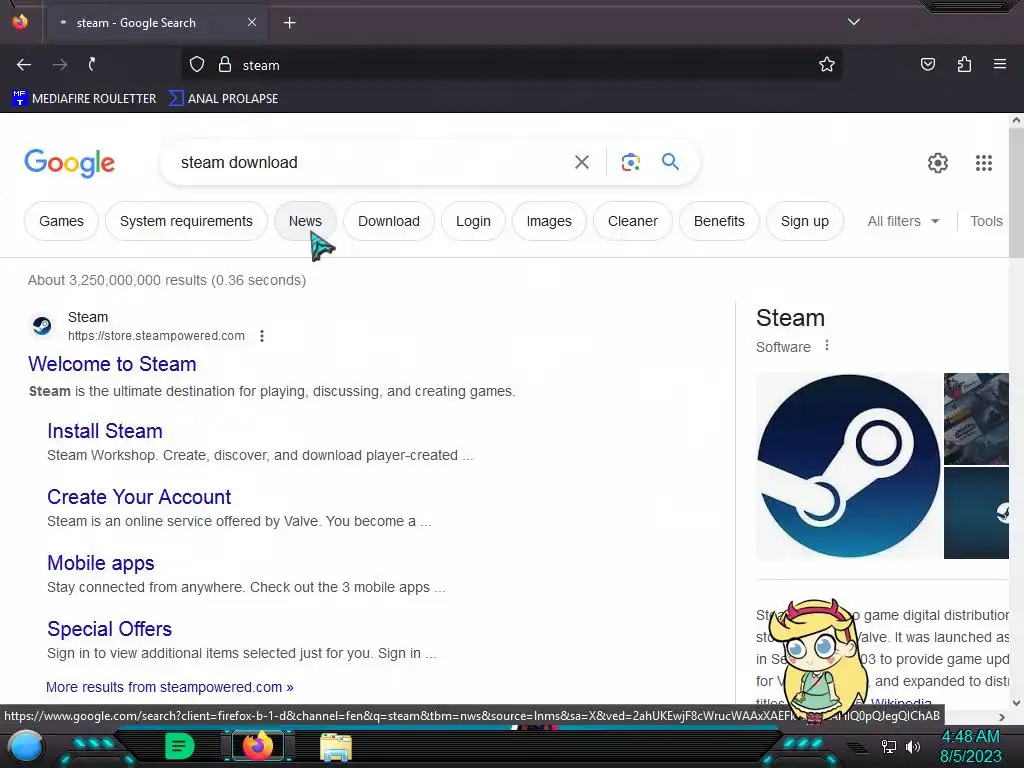Image resolution: width=1024 pixels, height=768 pixels.
Task: Select the System requirements filter chip
Action: click(x=186, y=221)
